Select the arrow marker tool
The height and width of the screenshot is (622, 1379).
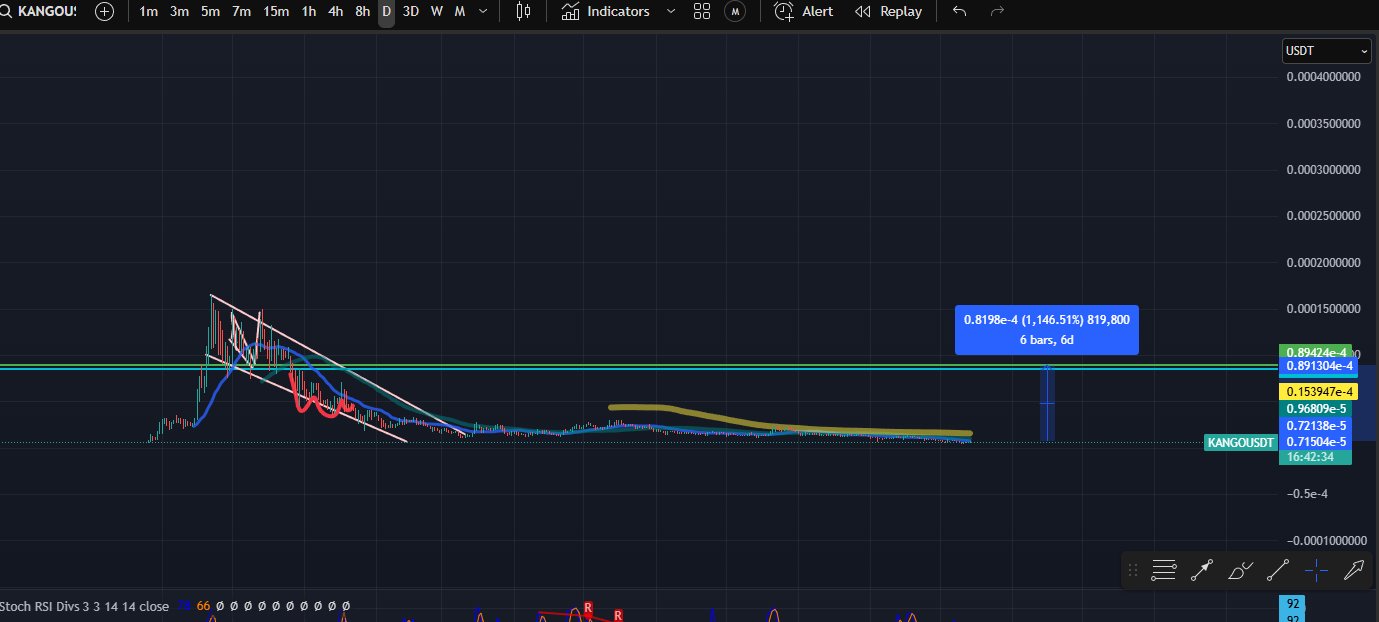[x=1354, y=571]
